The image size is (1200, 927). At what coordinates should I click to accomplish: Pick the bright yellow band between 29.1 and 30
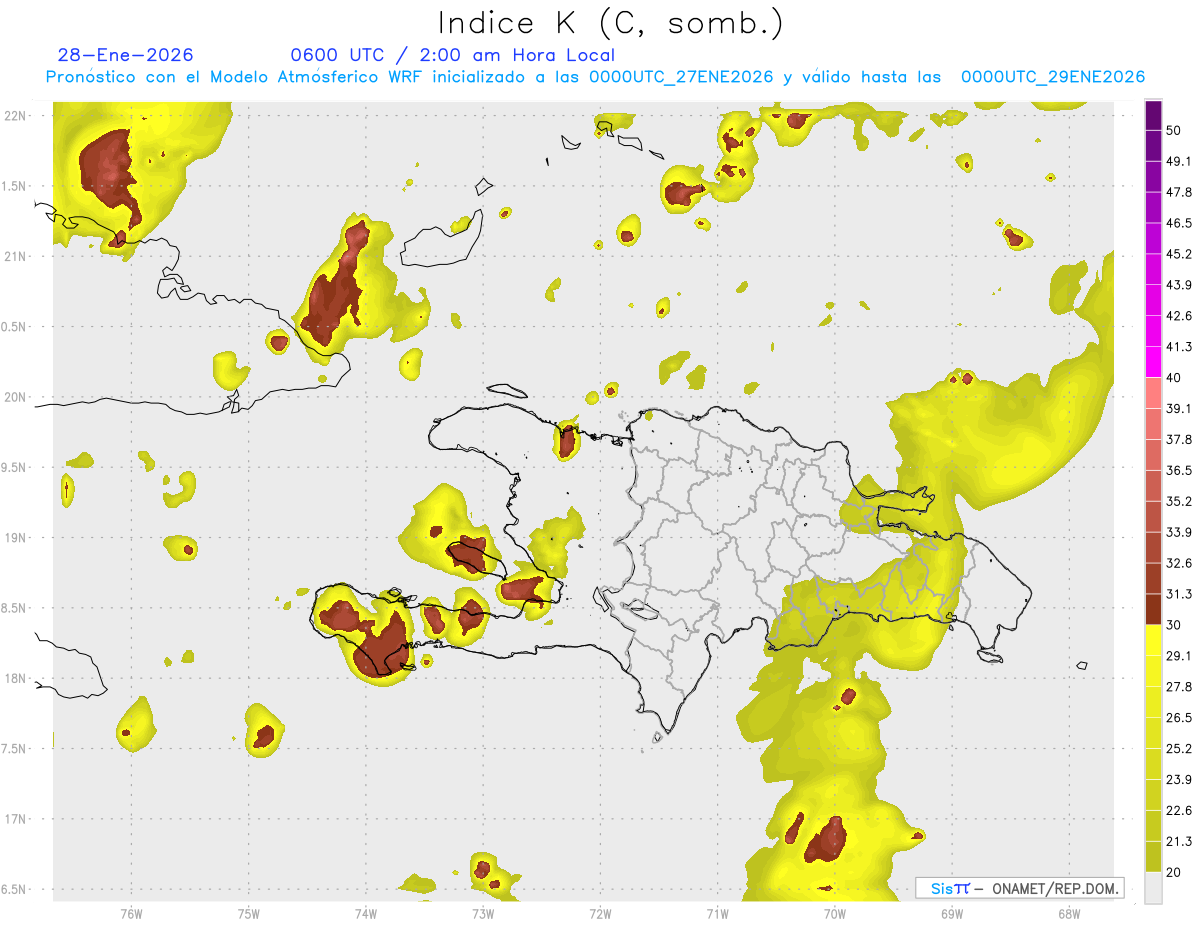1153,640
